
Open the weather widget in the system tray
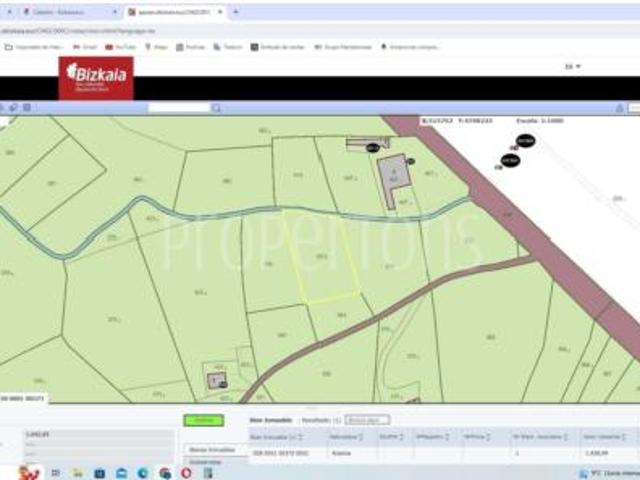click(x=608, y=474)
